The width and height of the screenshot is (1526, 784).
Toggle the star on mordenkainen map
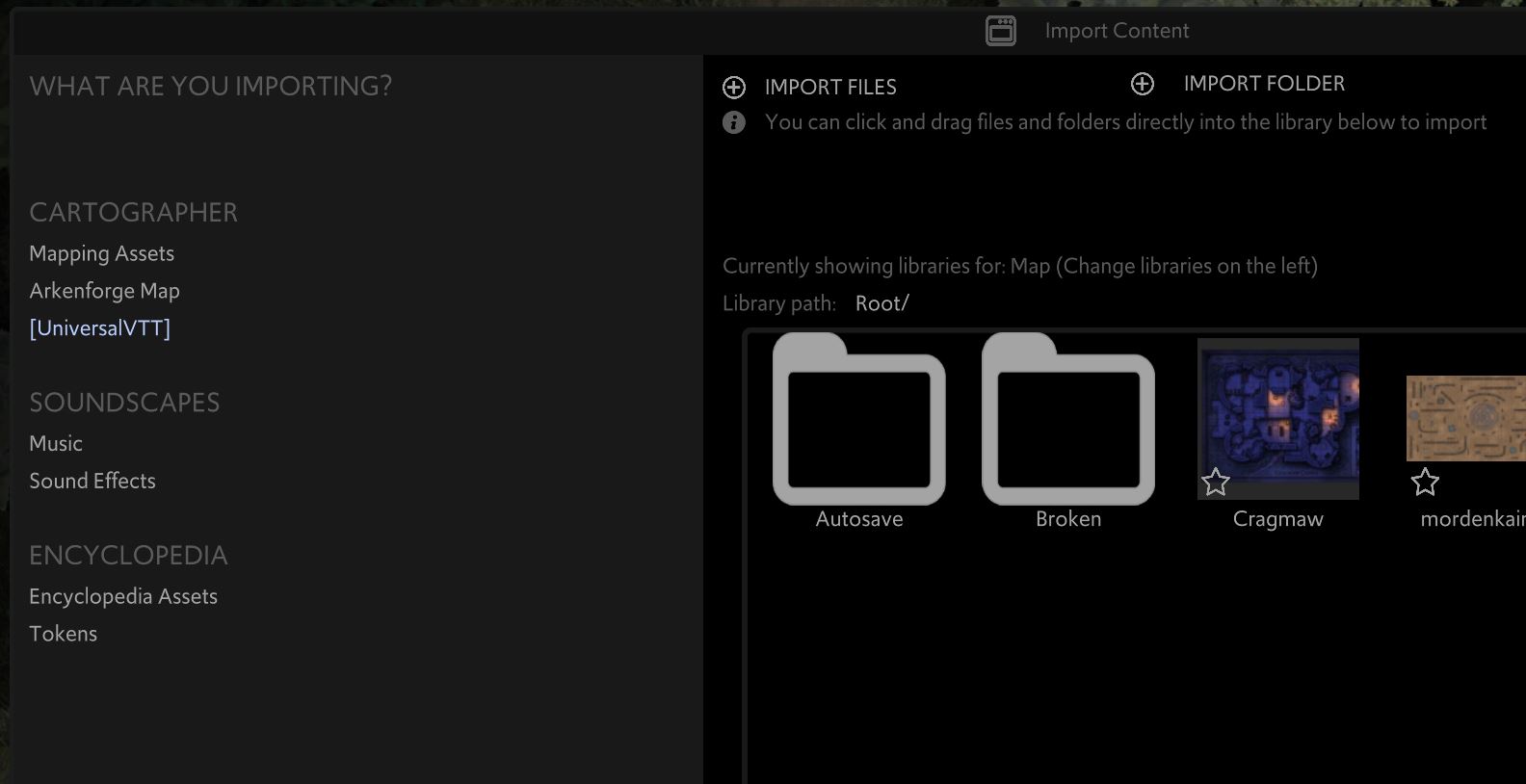1425,482
